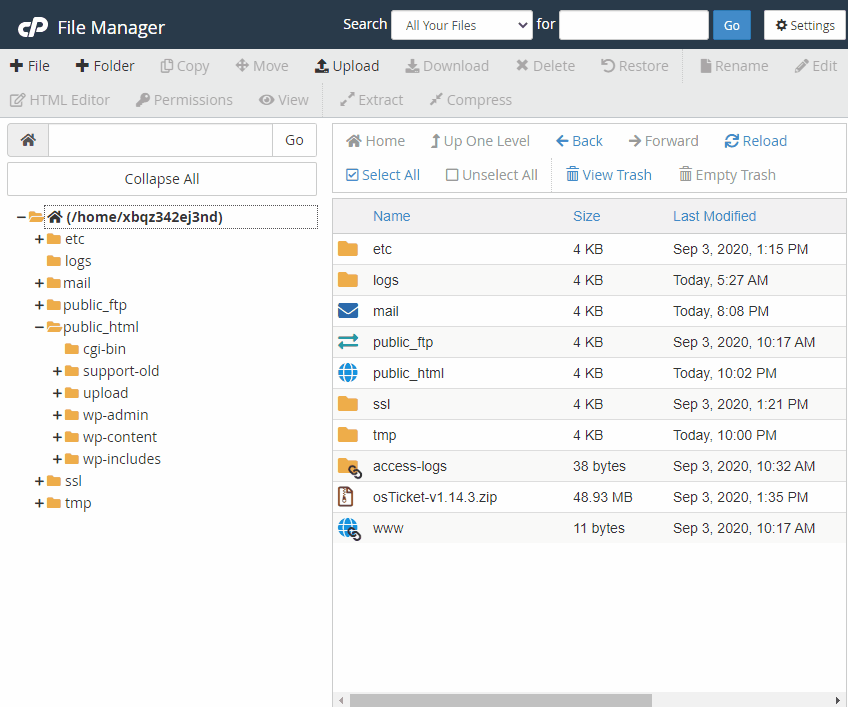Image resolution: width=848 pixels, height=707 pixels.
Task: Click the access-logs linked folder icon
Action: click(x=349, y=467)
